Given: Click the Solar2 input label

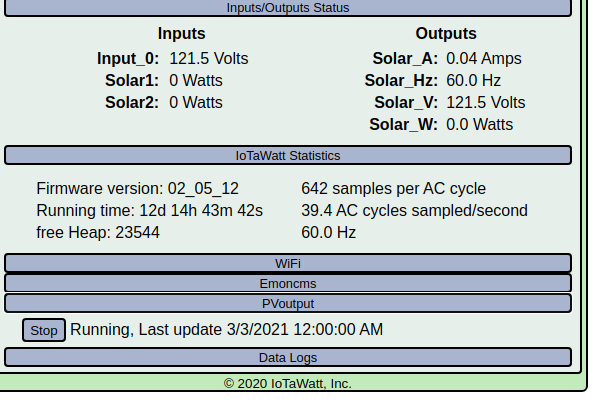Looking at the screenshot, I should 132,103.
